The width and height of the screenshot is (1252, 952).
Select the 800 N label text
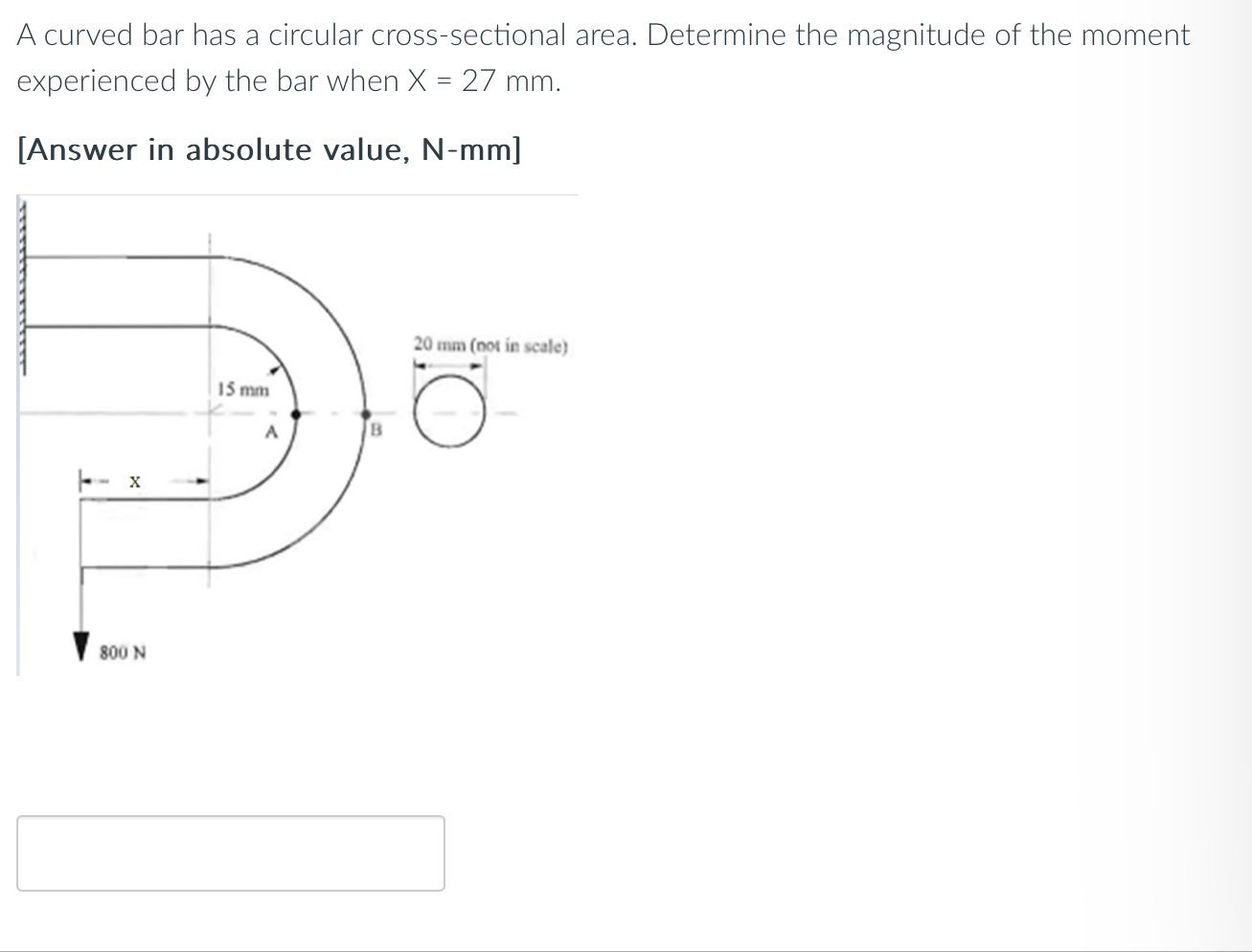[x=123, y=651]
